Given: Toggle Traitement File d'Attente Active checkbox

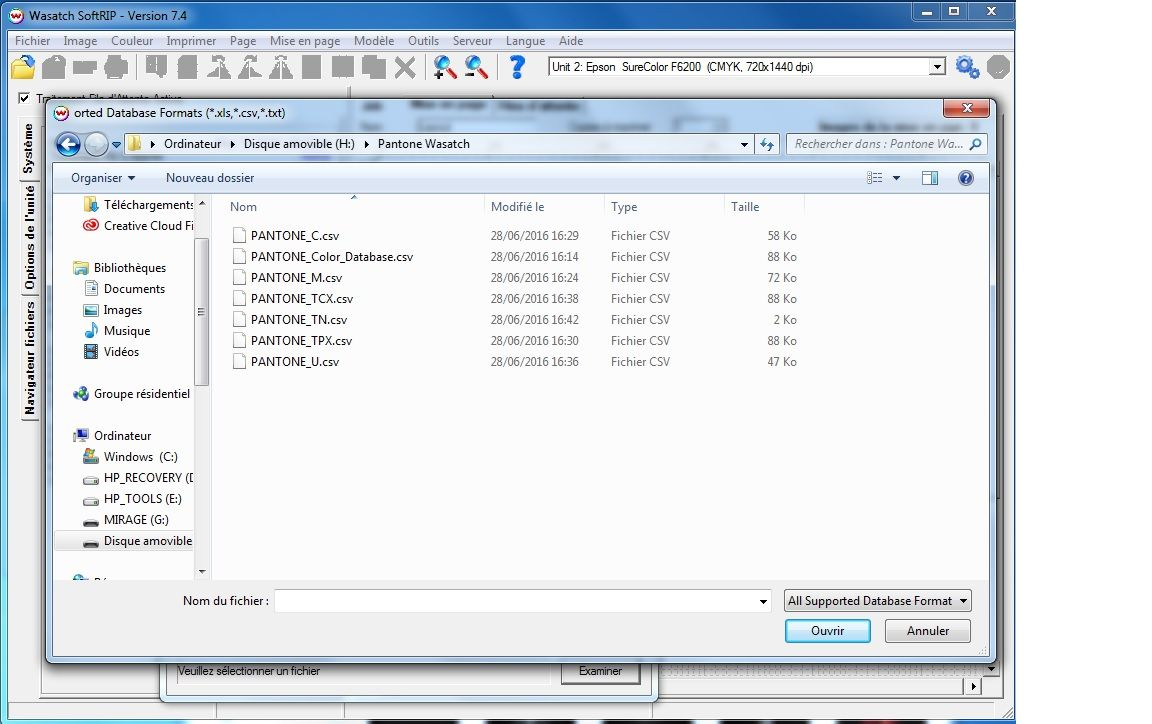Looking at the screenshot, I should point(24,98).
